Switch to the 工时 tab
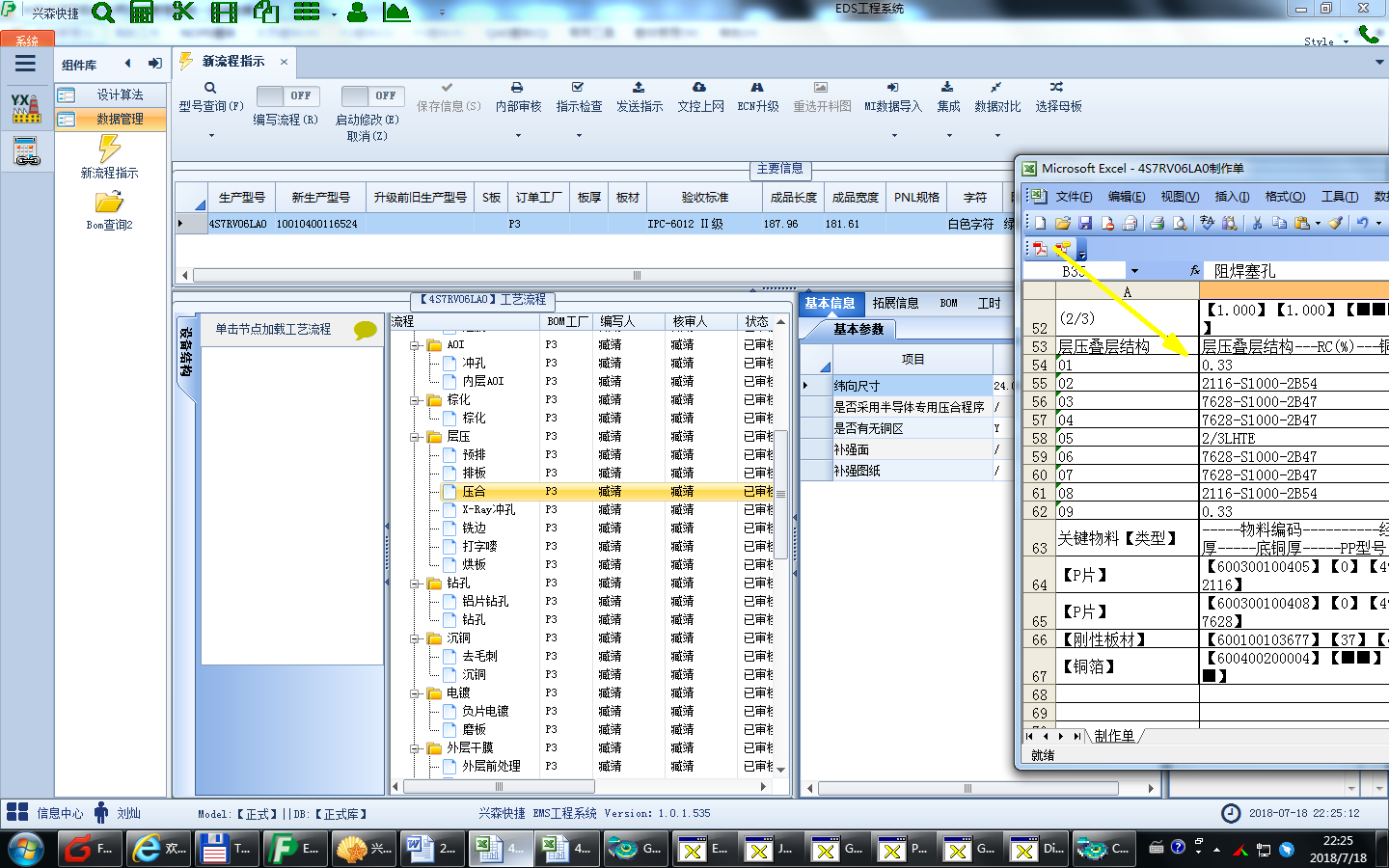This screenshot has width=1389, height=868. coord(989,303)
